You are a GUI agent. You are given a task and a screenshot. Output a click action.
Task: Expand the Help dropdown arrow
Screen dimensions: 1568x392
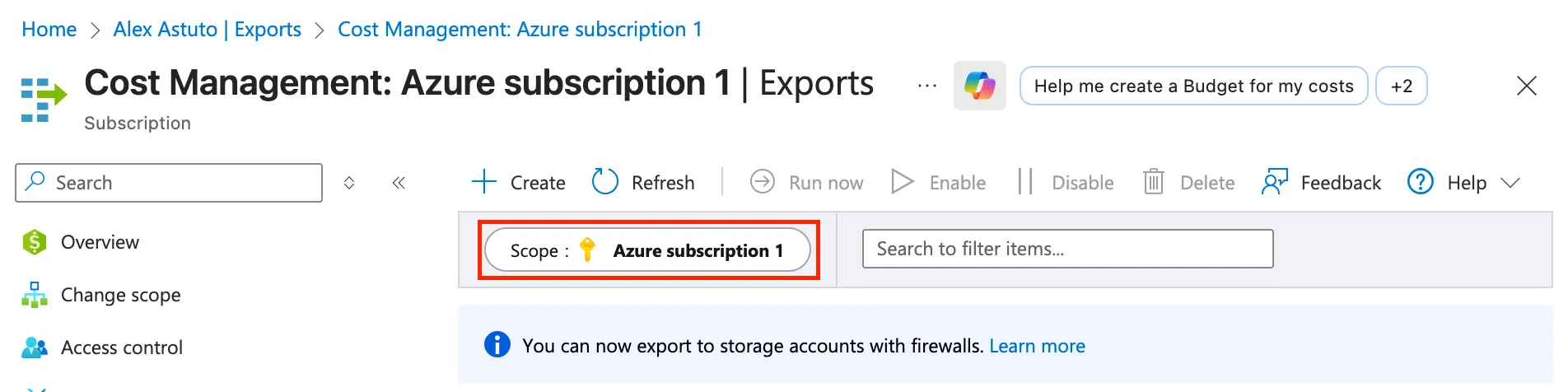click(1510, 183)
